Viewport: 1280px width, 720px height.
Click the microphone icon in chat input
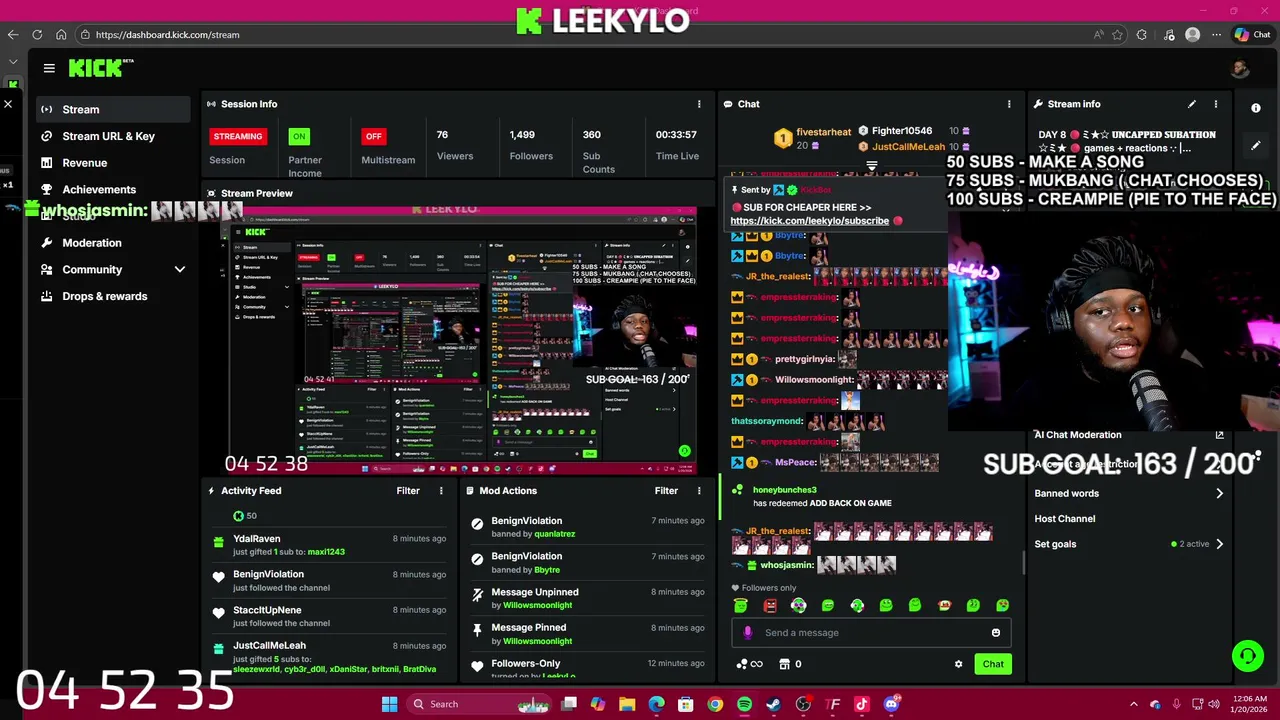tap(748, 633)
